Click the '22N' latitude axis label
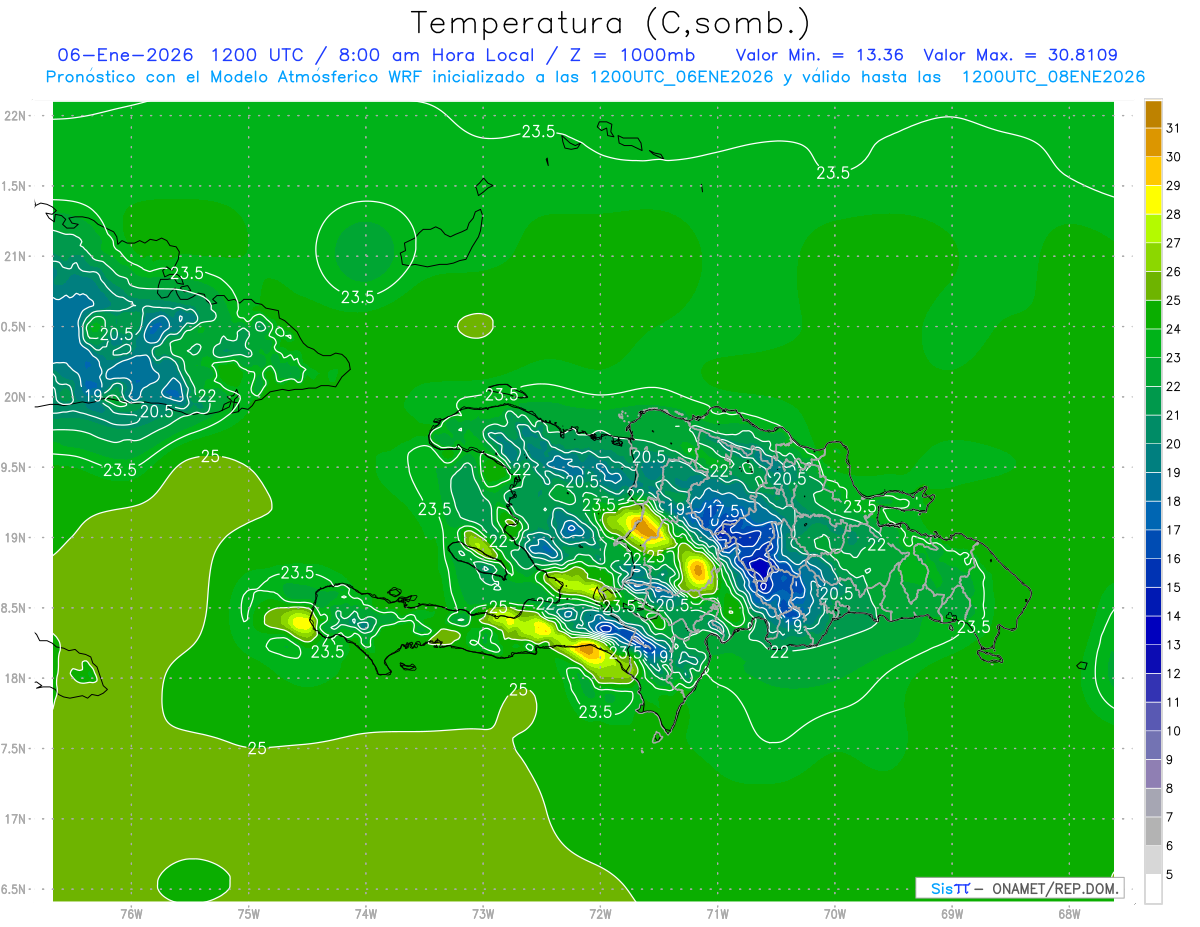This screenshot has height=927, width=1200. 16,116
